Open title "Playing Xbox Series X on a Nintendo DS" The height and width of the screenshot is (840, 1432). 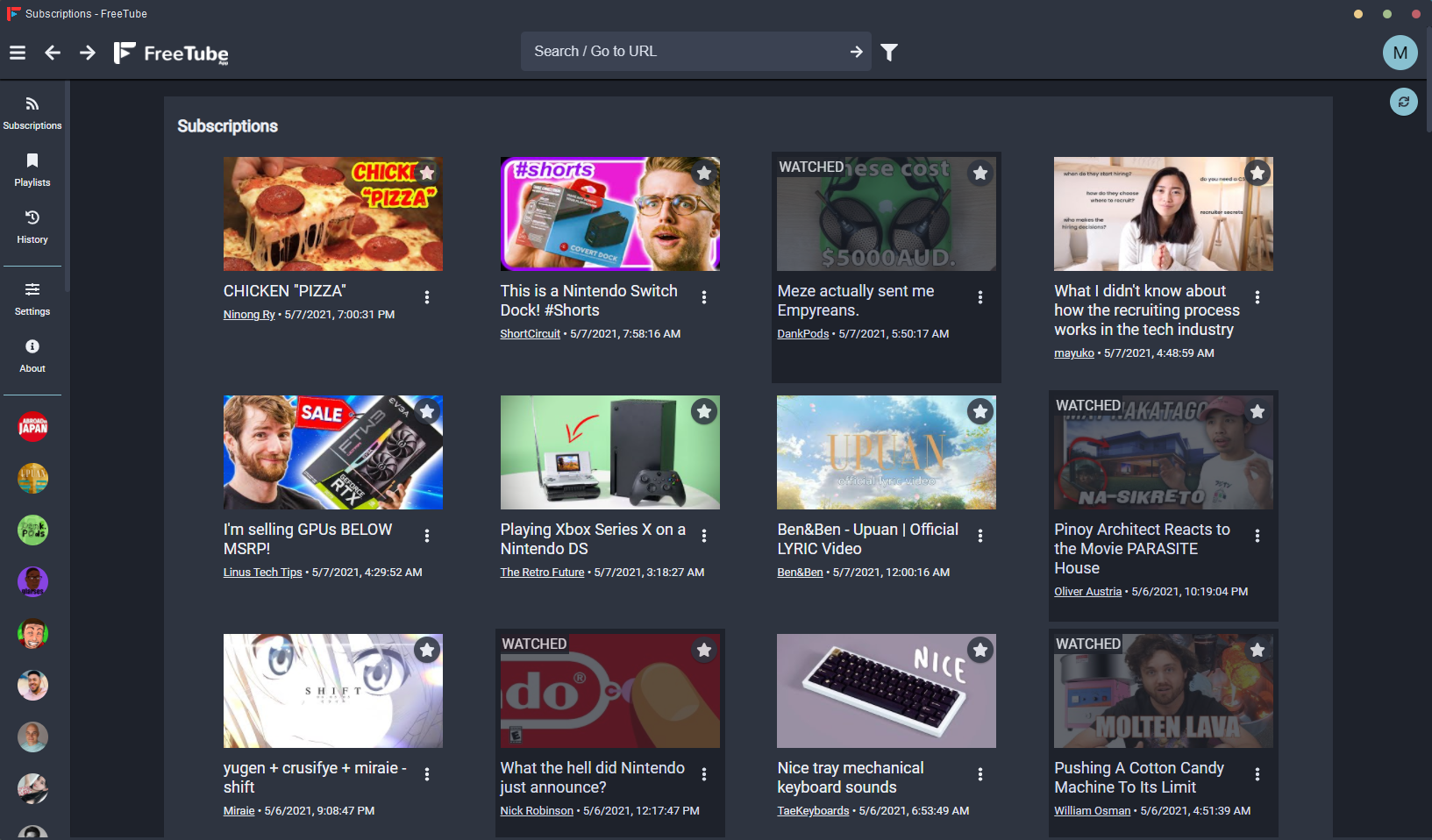593,539
